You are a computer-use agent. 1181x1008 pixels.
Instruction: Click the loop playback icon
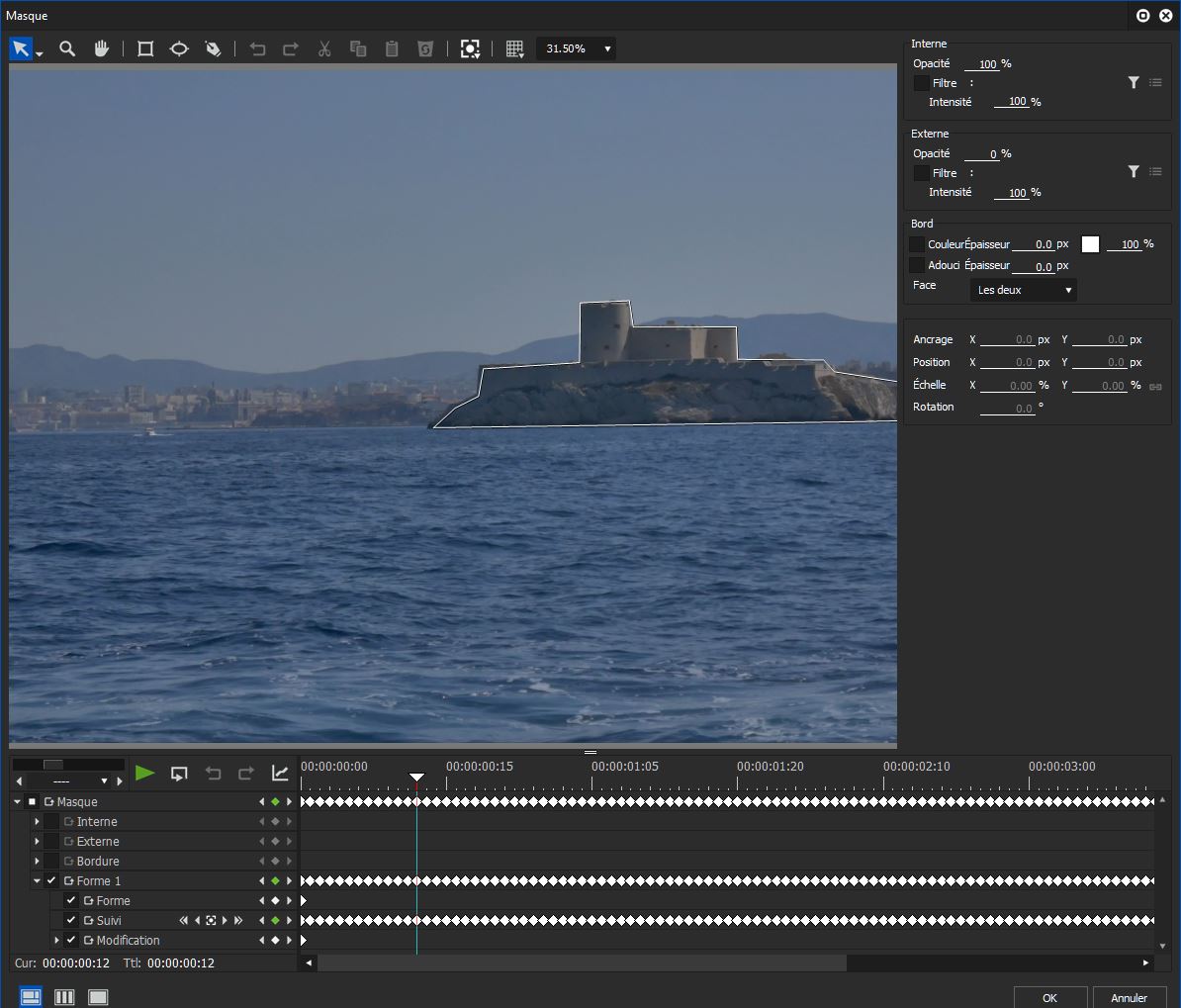point(179,773)
